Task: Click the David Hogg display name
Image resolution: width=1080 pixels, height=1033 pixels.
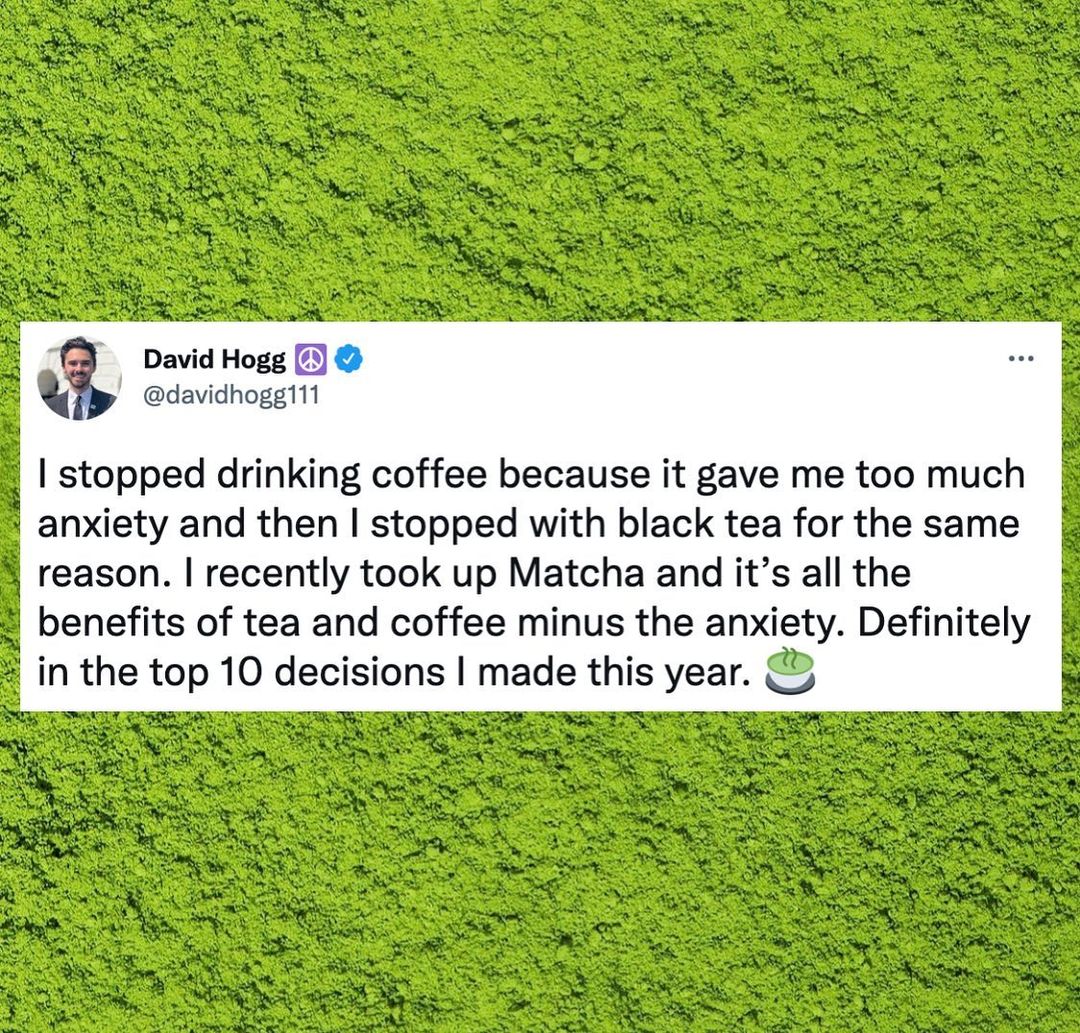Action: coord(214,359)
